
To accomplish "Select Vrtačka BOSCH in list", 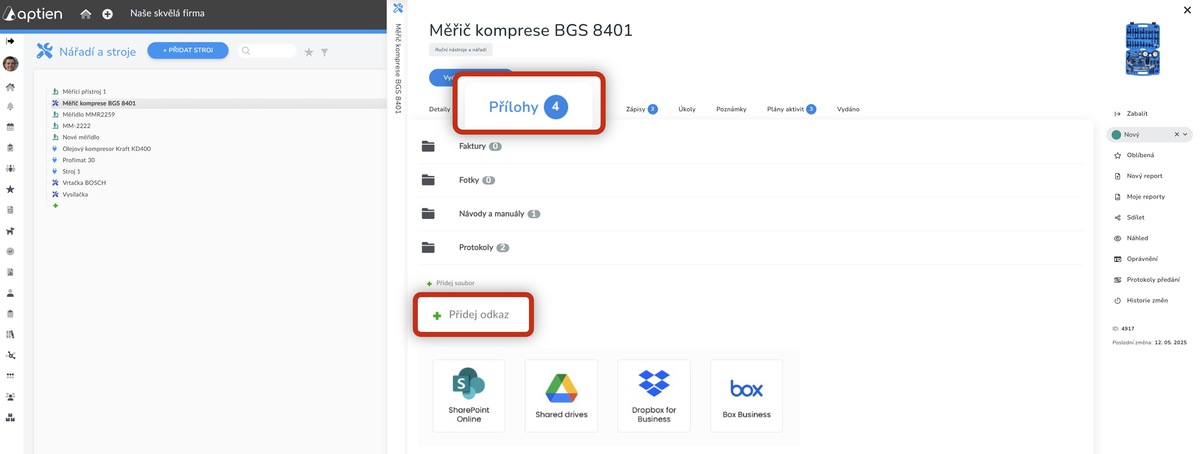I will 84,183.
